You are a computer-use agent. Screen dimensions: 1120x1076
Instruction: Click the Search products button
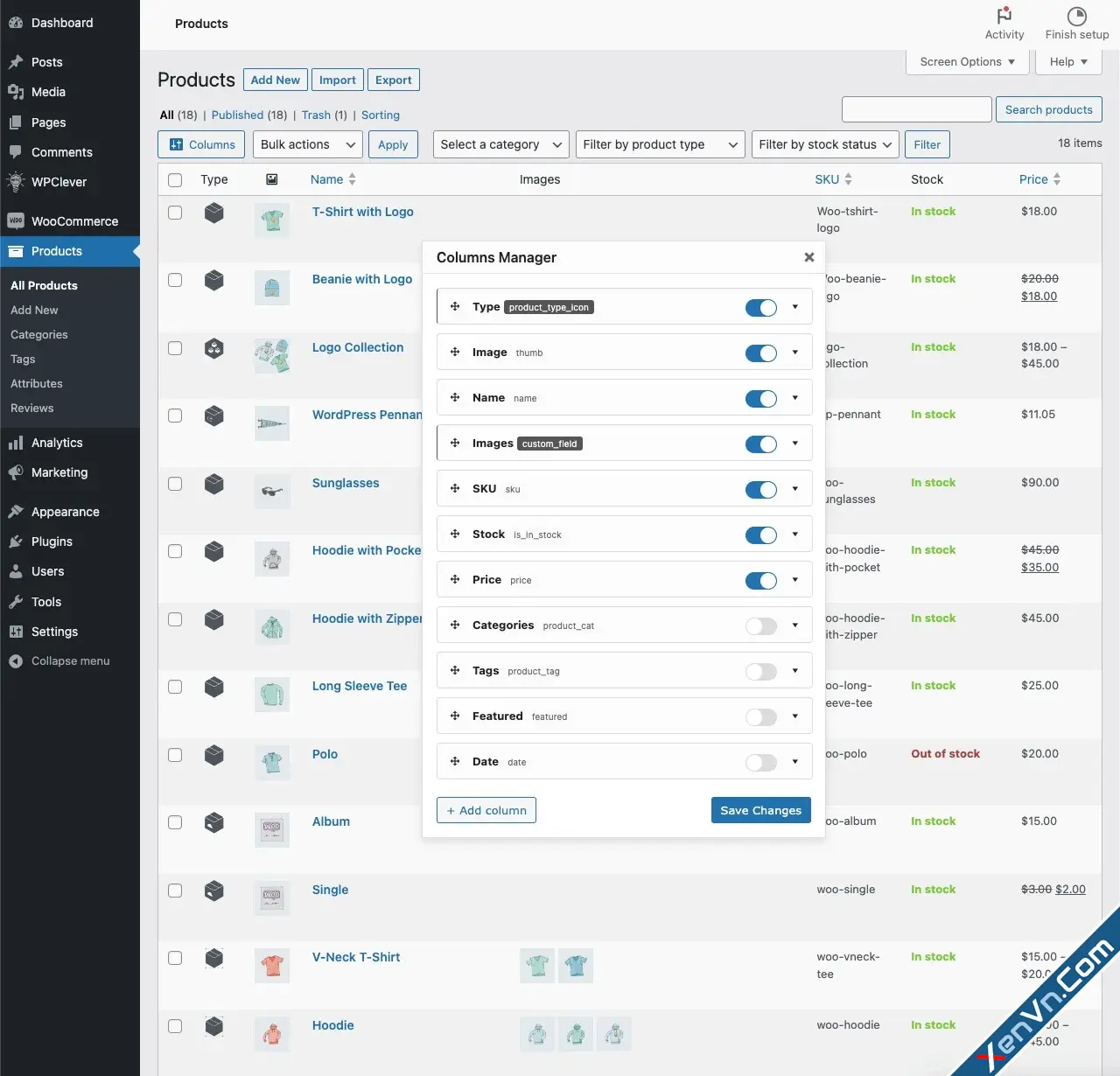1049,109
